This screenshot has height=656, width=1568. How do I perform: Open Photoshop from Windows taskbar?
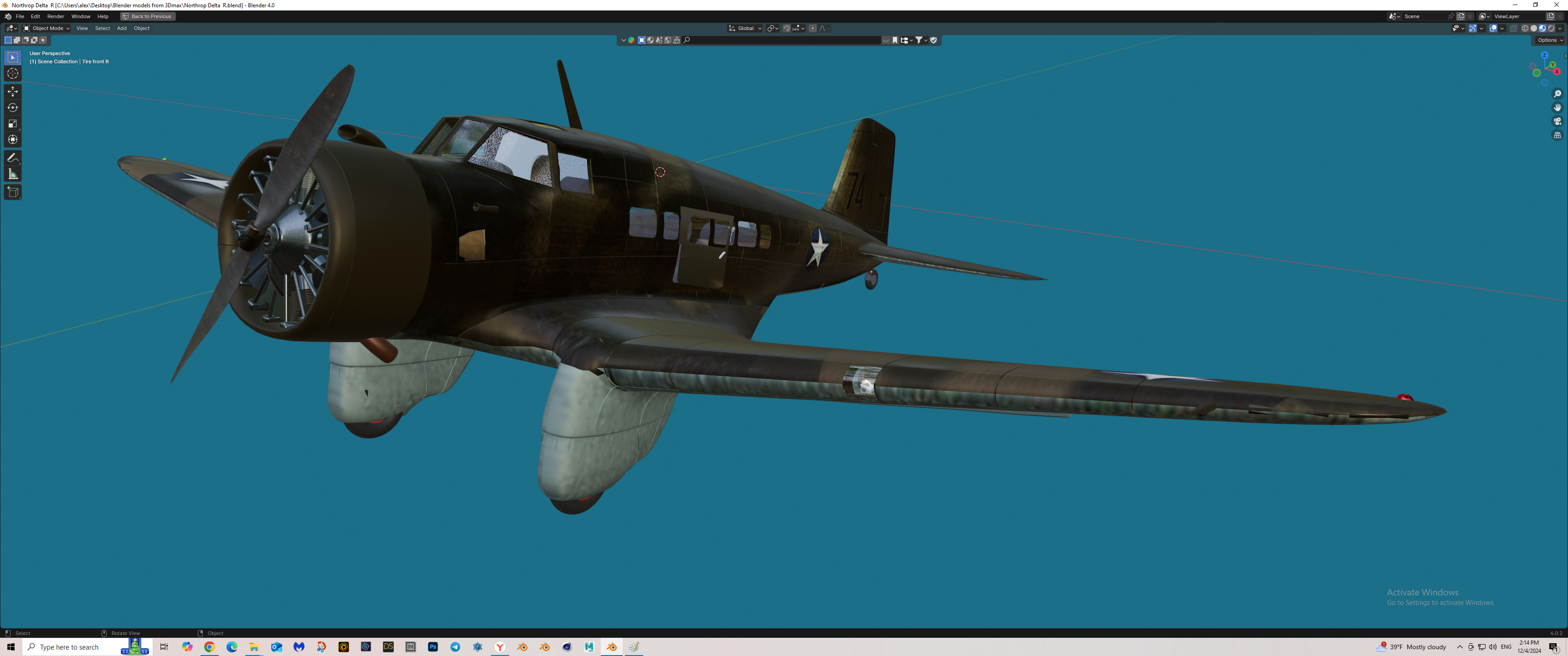[433, 647]
